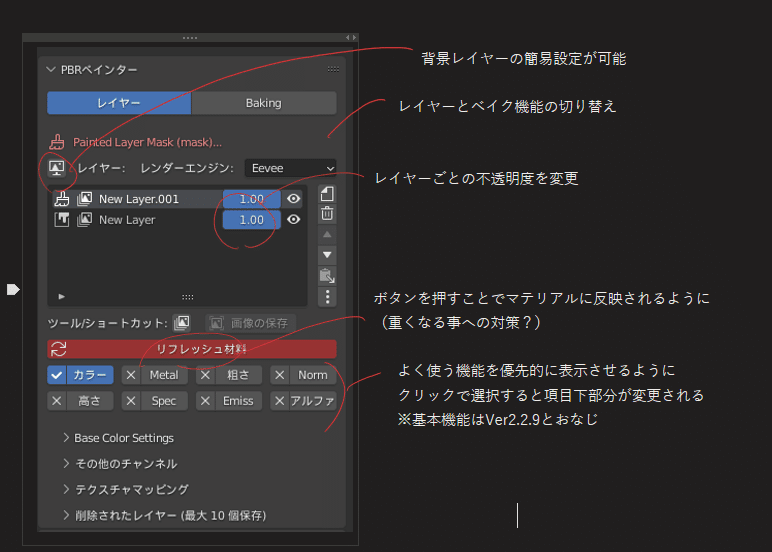Enable the Spec channel X toggle

(131, 401)
